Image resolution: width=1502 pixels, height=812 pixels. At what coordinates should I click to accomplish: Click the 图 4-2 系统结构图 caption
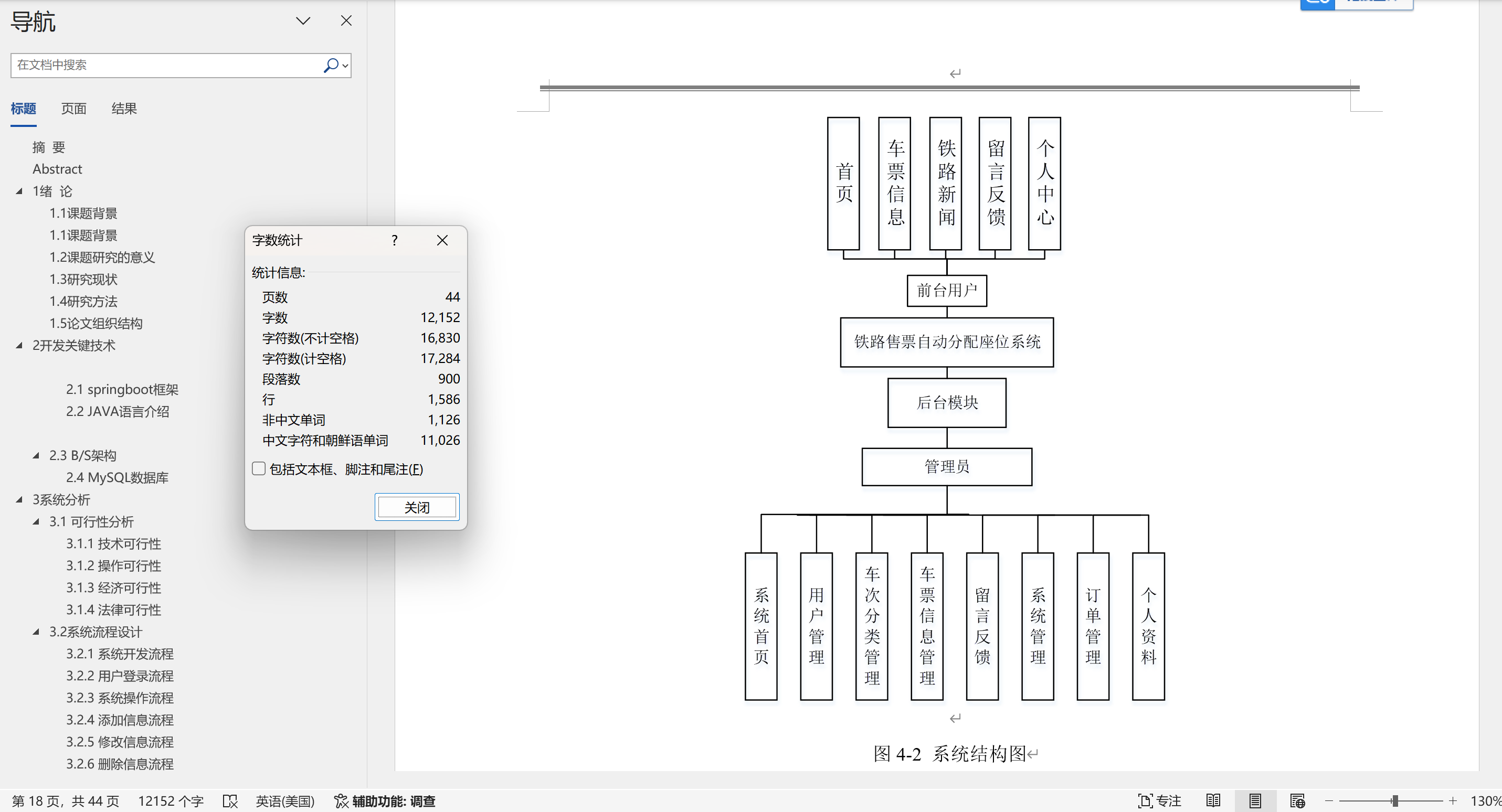tap(950, 754)
